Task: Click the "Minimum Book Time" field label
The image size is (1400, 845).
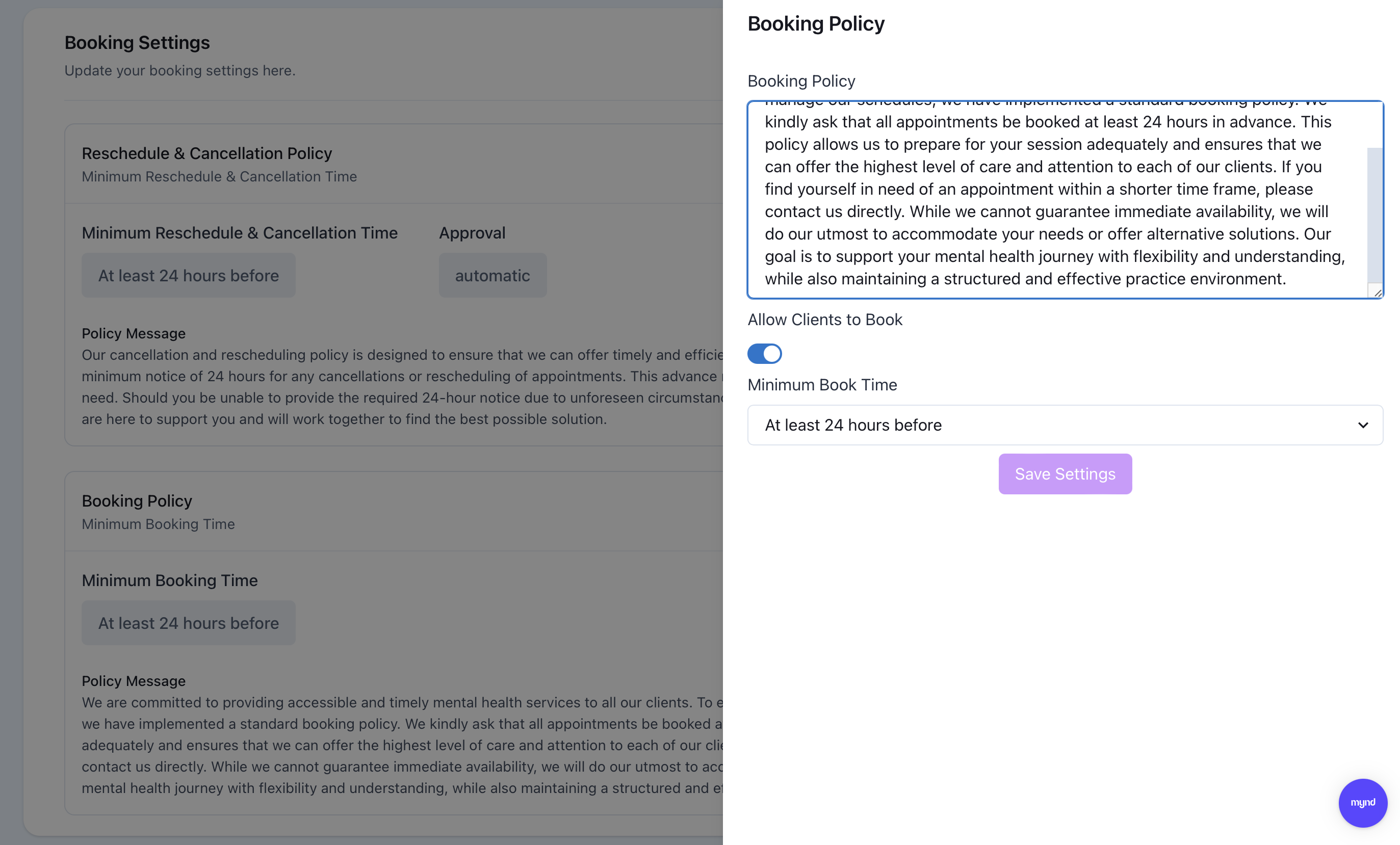Action: [x=821, y=385]
